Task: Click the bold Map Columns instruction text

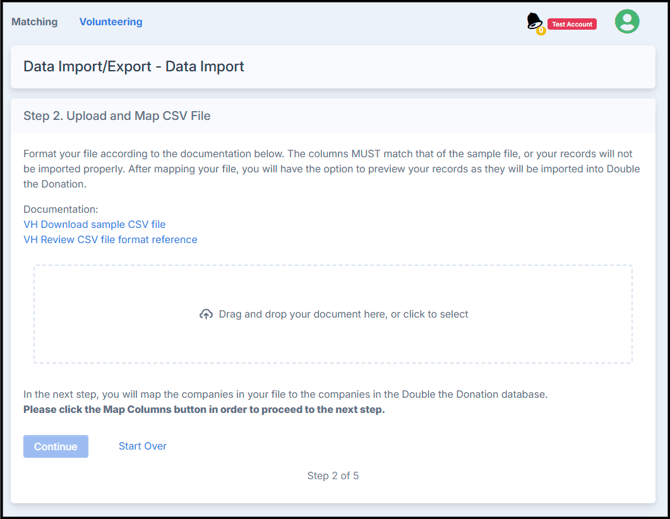Action: pyautogui.click(x=204, y=409)
